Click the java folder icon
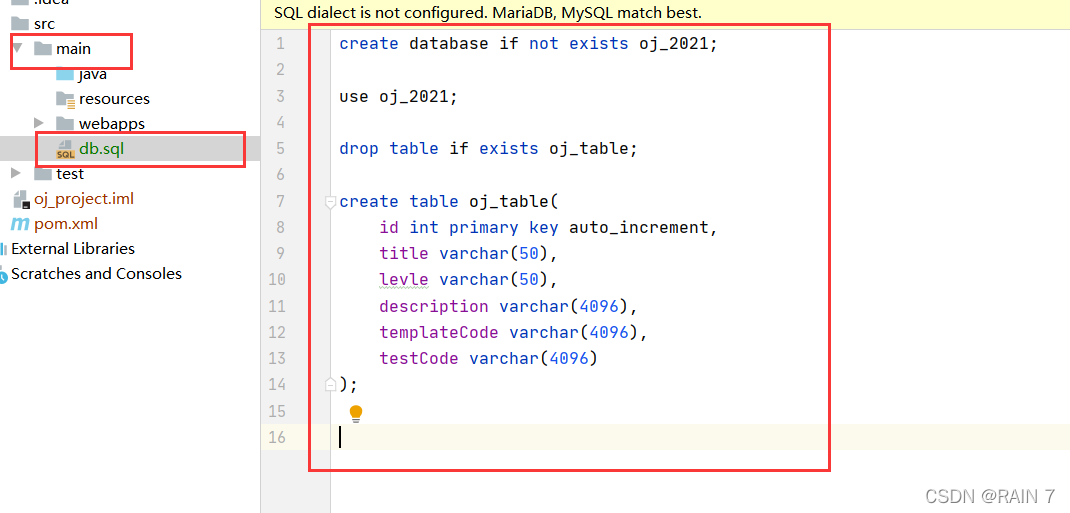This screenshot has width=1070, height=513. (x=65, y=74)
